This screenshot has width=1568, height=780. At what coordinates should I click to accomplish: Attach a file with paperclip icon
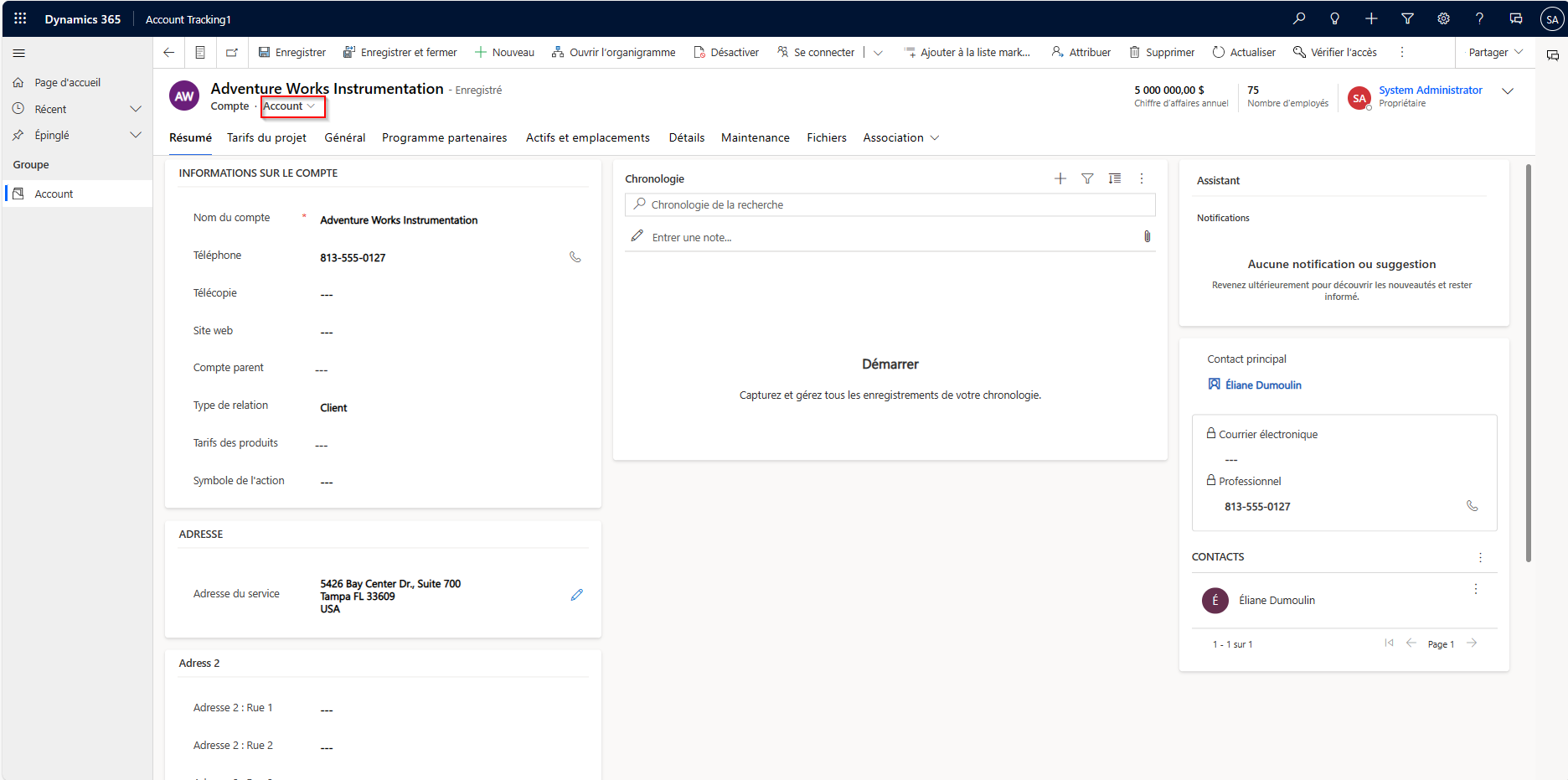[x=1147, y=237]
